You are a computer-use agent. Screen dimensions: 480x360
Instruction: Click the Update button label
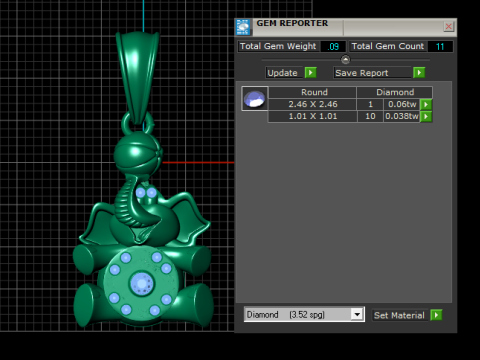click(x=284, y=73)
